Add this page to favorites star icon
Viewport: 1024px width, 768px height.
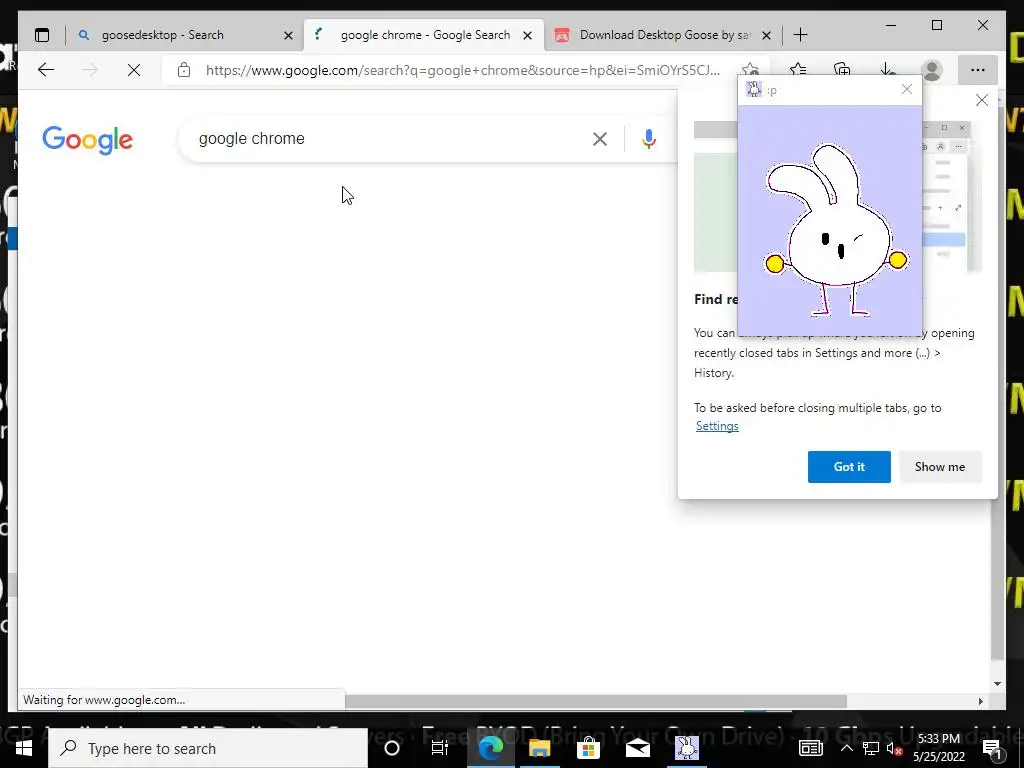750,70
